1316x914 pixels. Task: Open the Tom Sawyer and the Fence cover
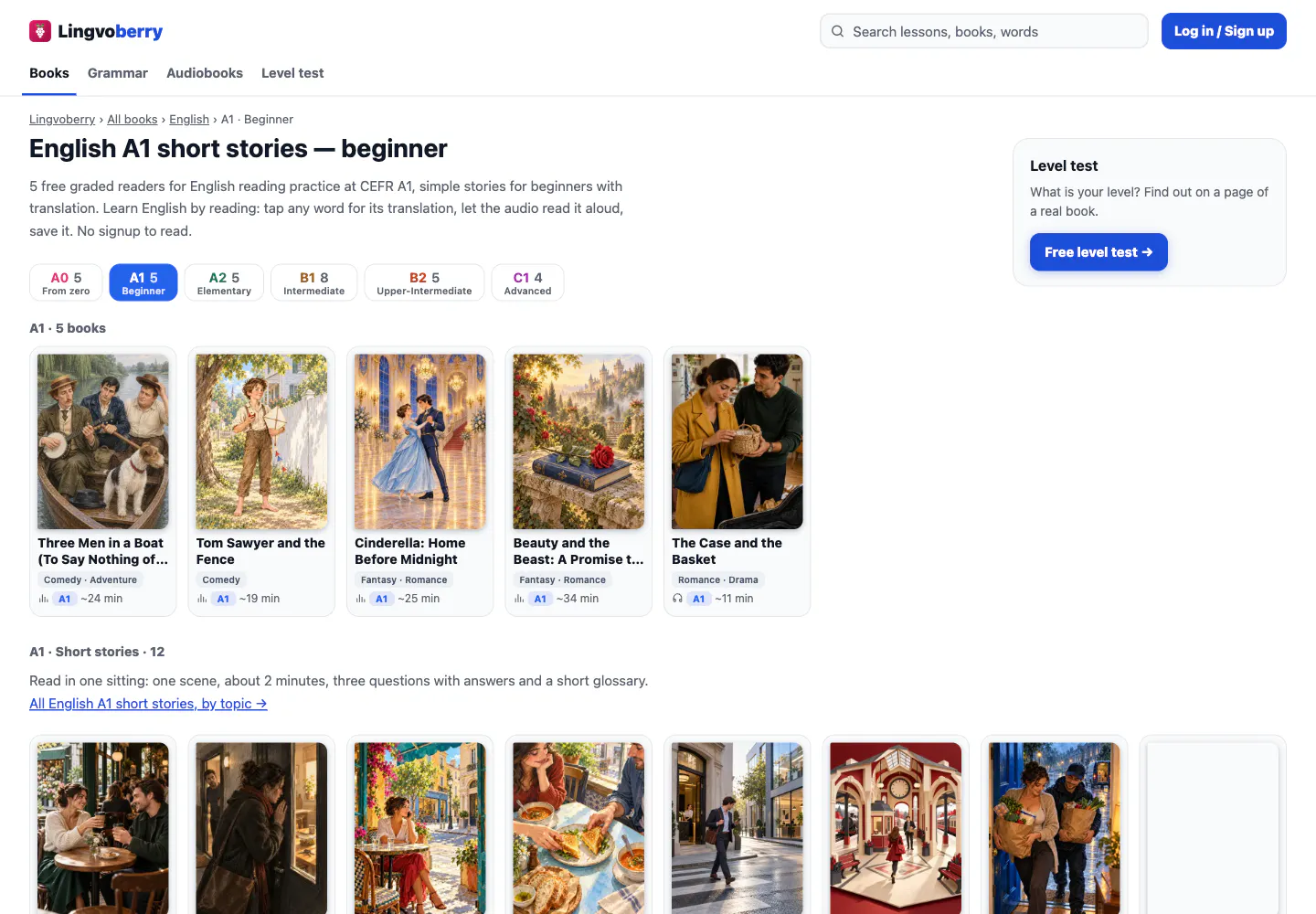point(261,441)
